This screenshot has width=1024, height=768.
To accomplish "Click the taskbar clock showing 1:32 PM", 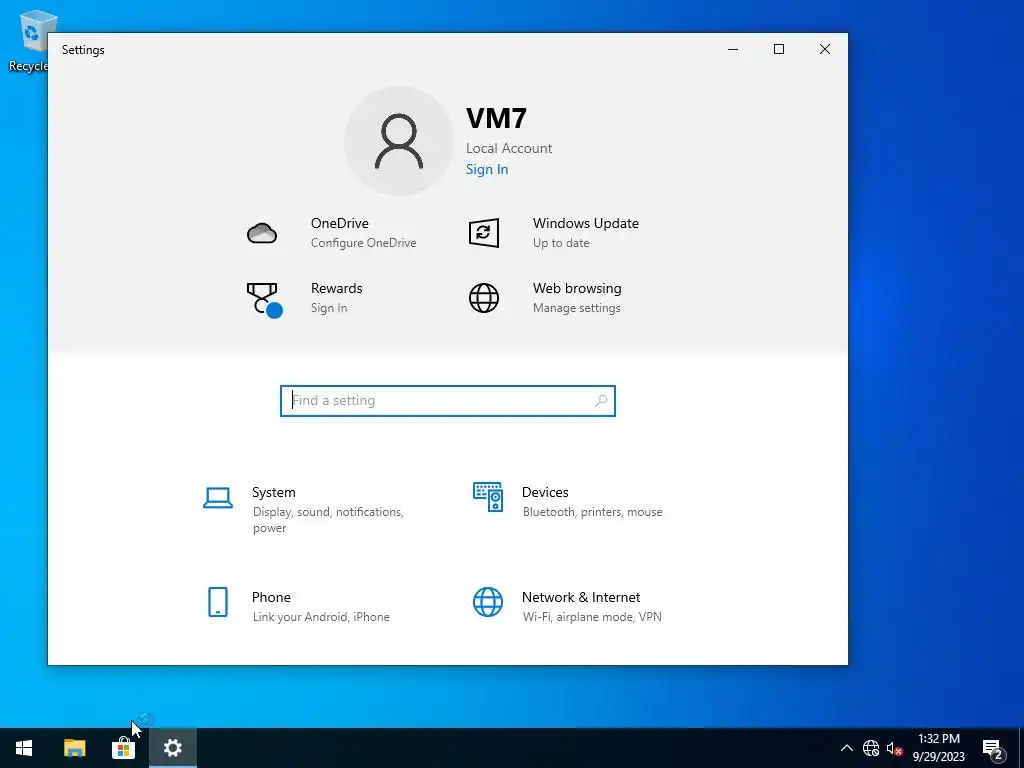I will pos(938,748).
